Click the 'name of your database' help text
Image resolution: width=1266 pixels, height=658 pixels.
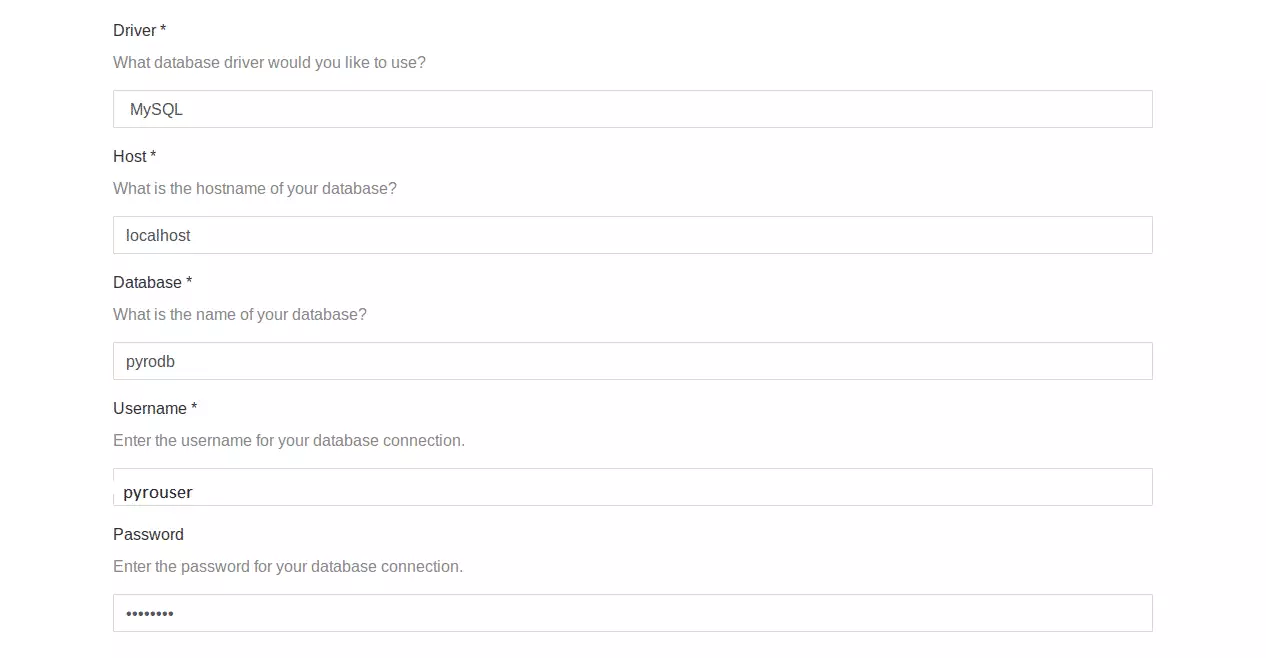click(x=240, y=315)
